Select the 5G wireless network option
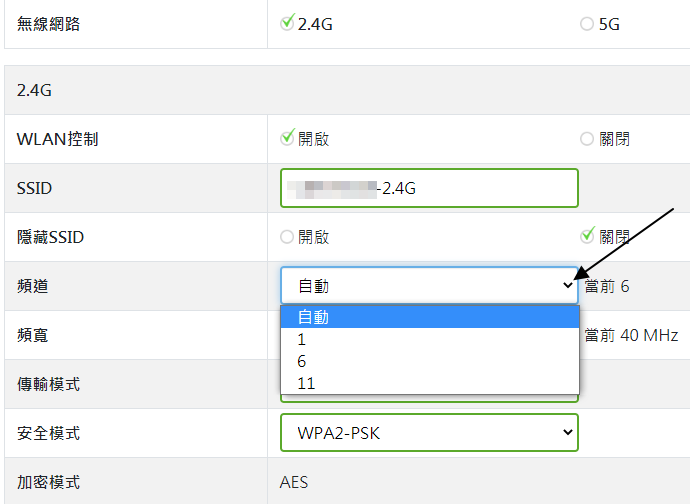The height and width of the screenshot is (504, 690). (587, 24)
